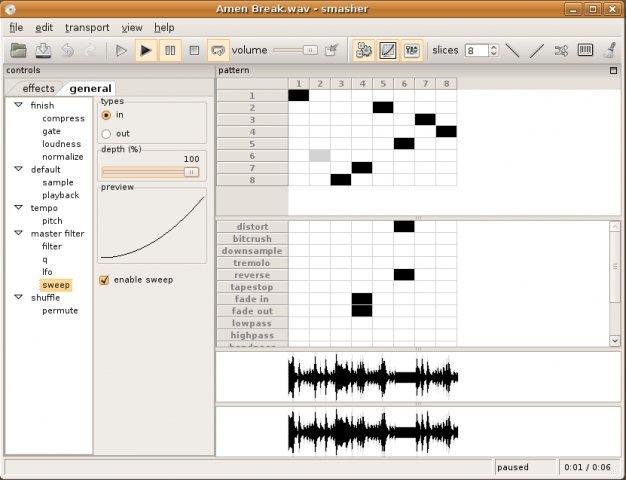This screenshot has width=626, height=480.
Task: Open the edit menu
Action: (x=44, y=28)
